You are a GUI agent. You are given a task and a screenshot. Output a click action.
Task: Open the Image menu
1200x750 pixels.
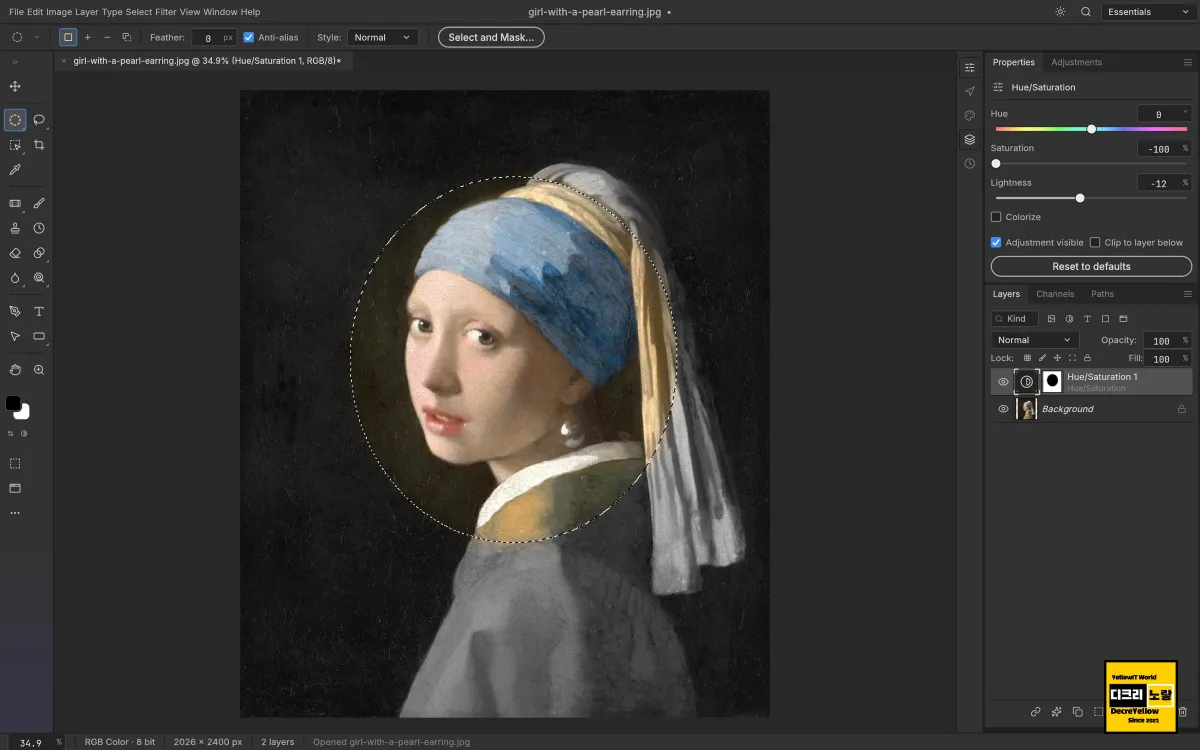pyautogui.click(x=58, y=12)
